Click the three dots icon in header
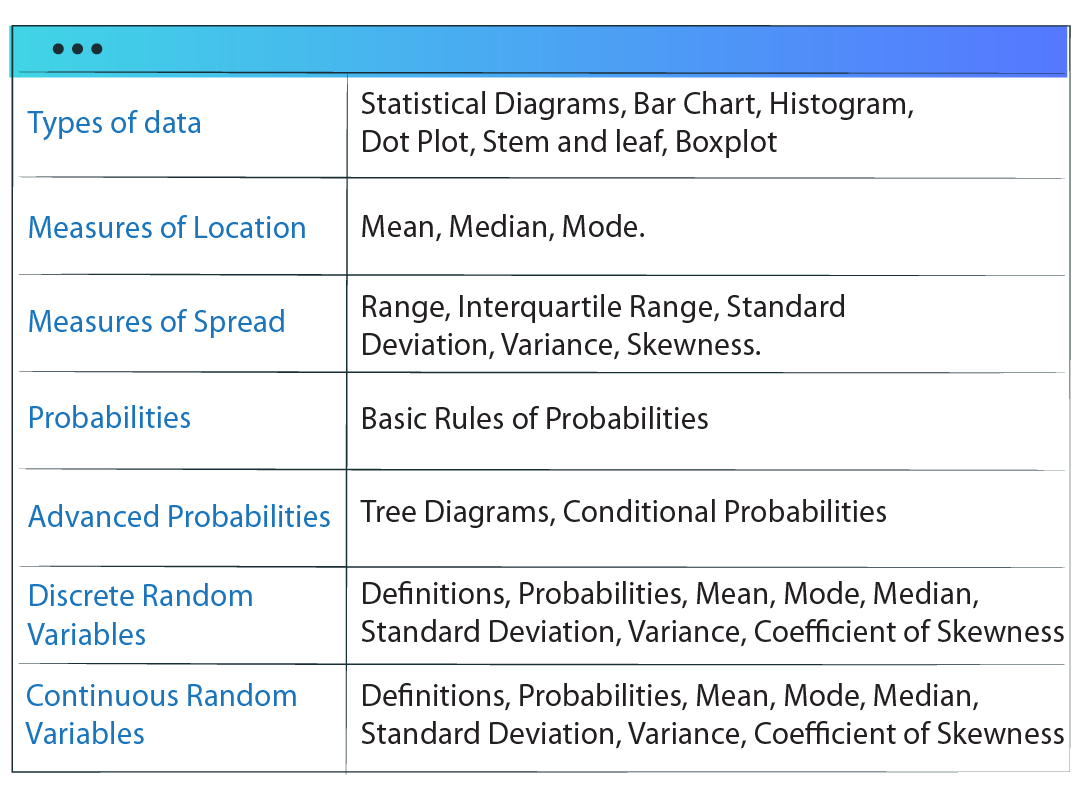This screenshot has width=1080, height=800. tap(77, 49)
